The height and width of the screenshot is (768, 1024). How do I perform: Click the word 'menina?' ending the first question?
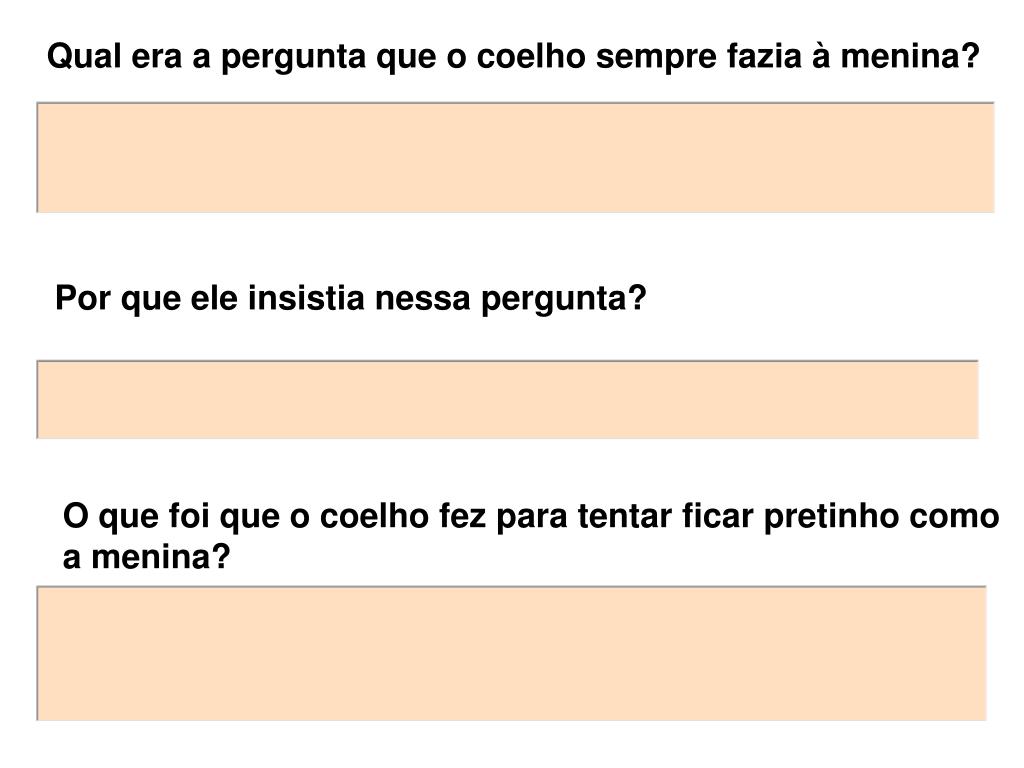(910, 56)
